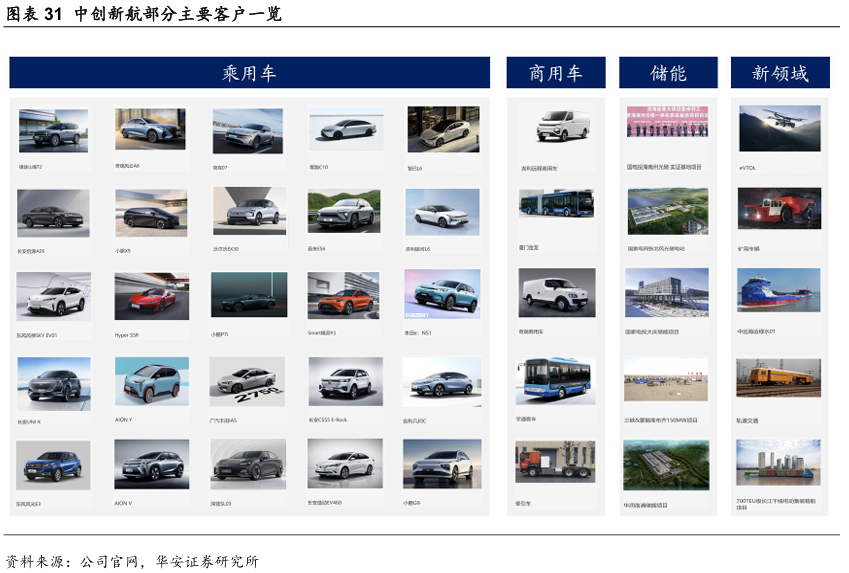Open the orange Smart精灵#3 thumbnail
This screenshot has height=573, width=849.
pos(343,295)
